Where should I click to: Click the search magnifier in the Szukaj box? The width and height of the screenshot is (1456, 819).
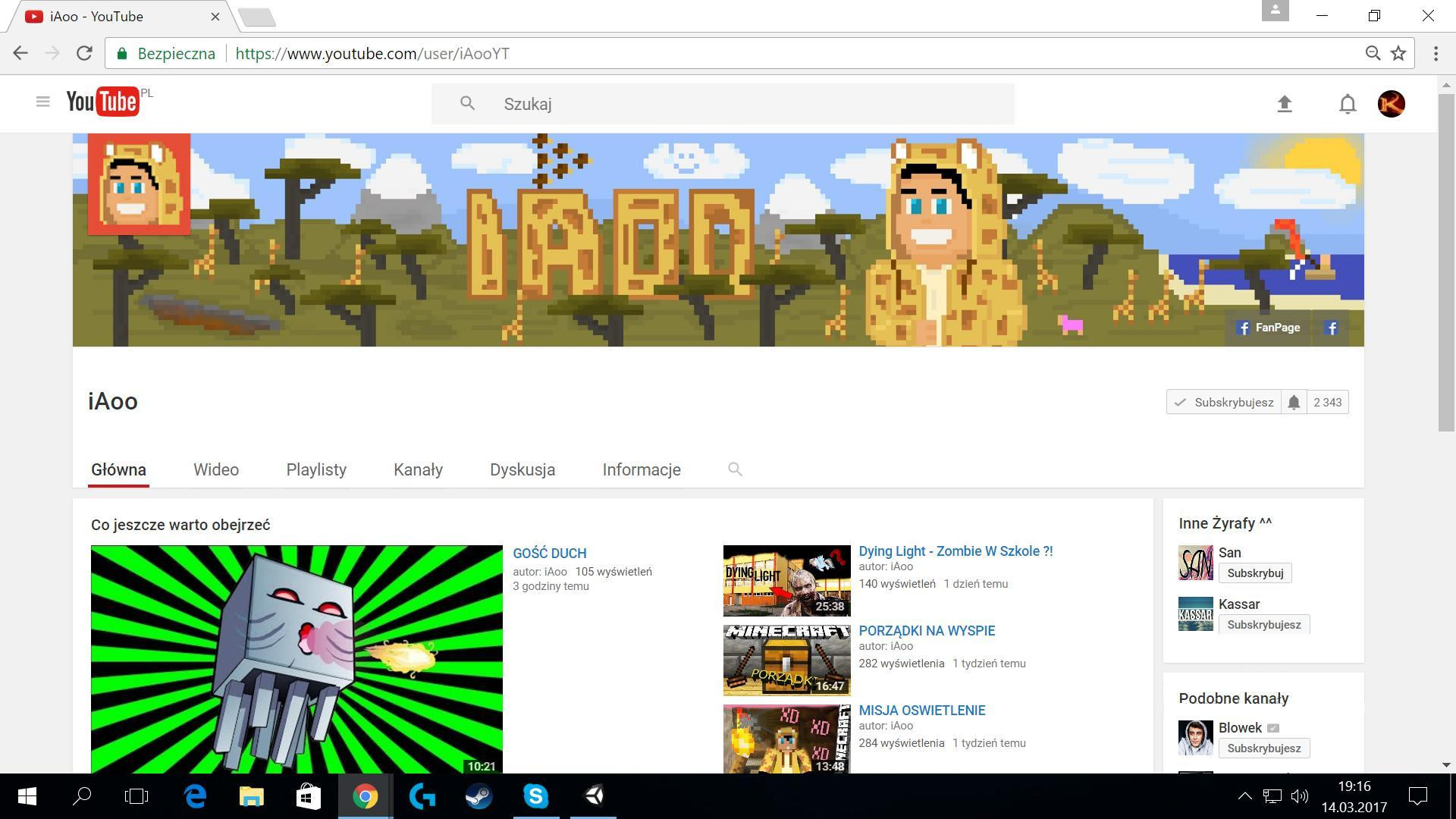point(467,103)
